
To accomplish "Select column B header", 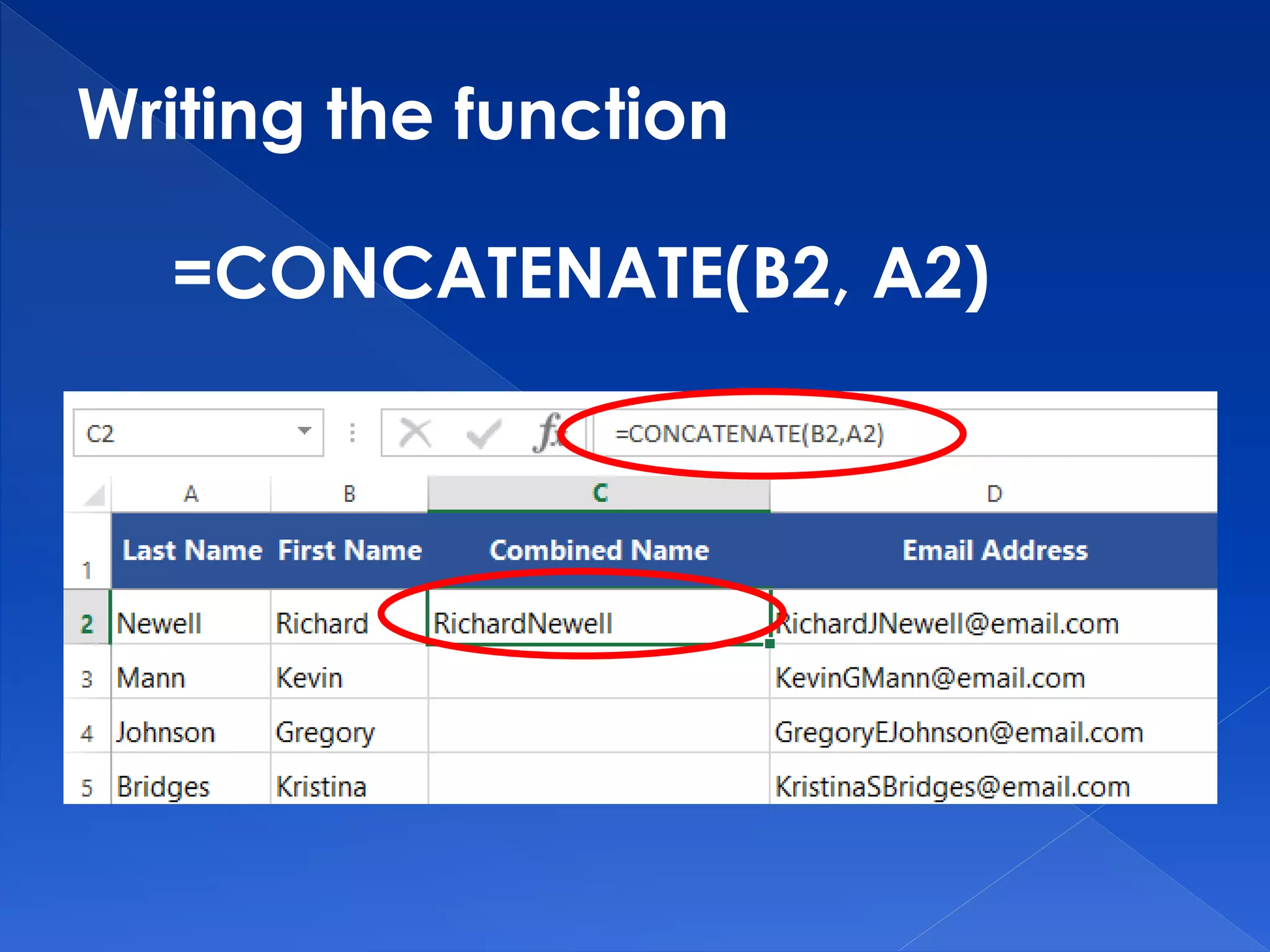I will tap(349, 494).
